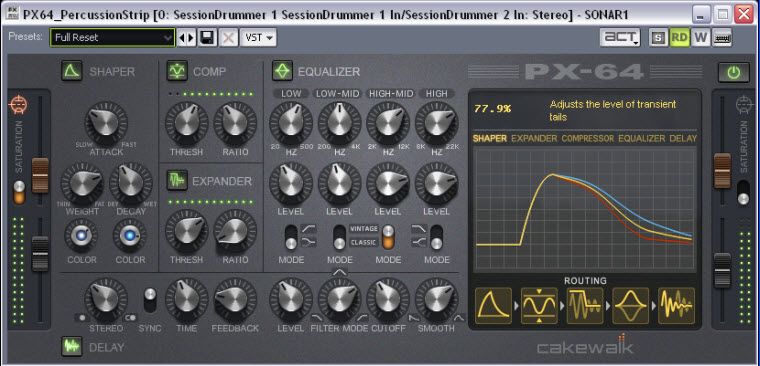Click the last Delay routing block icon
This screenshot has height=366, width=760.
point(676,305)
